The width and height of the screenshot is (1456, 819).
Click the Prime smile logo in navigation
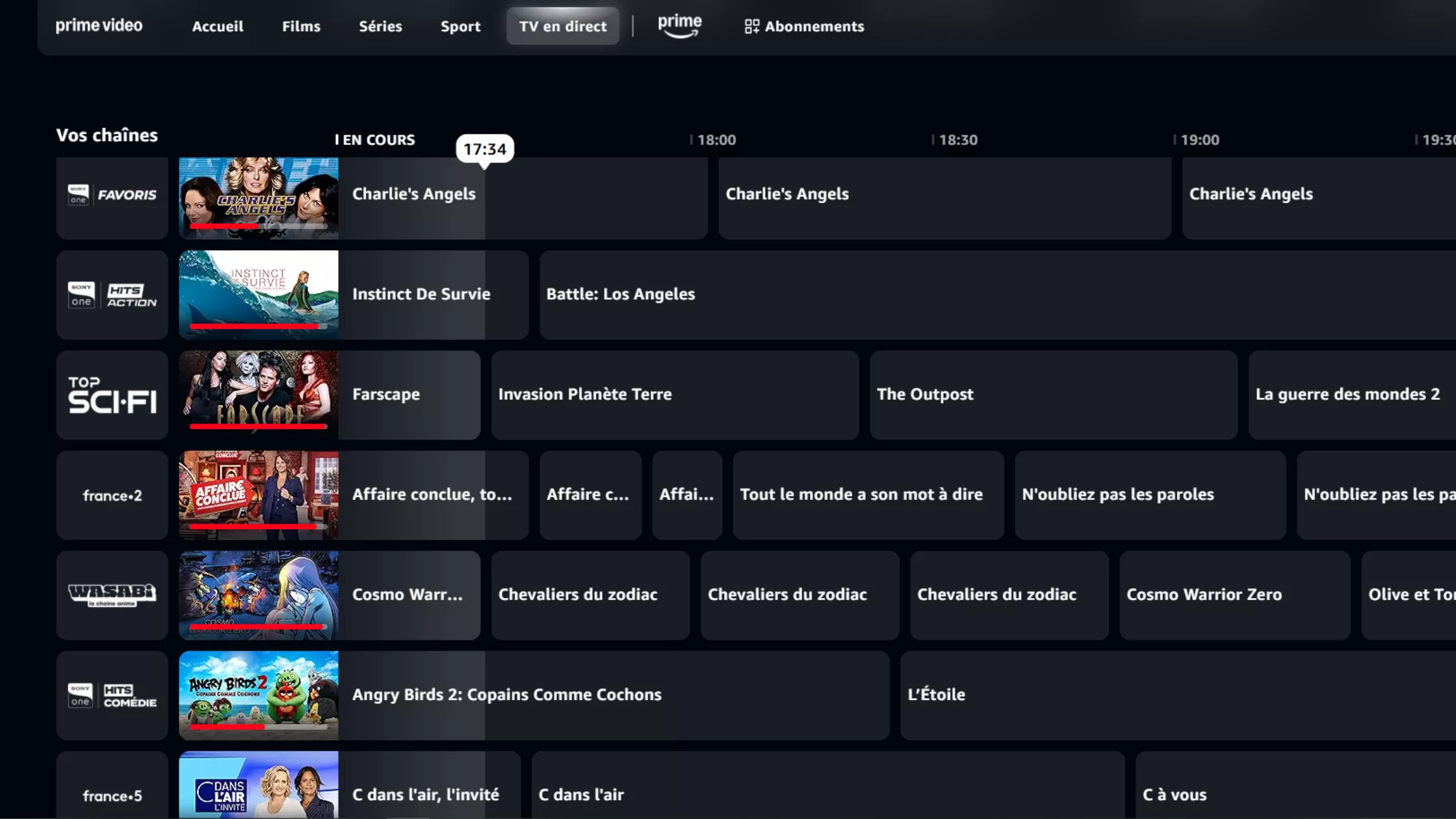pos(679,25)
